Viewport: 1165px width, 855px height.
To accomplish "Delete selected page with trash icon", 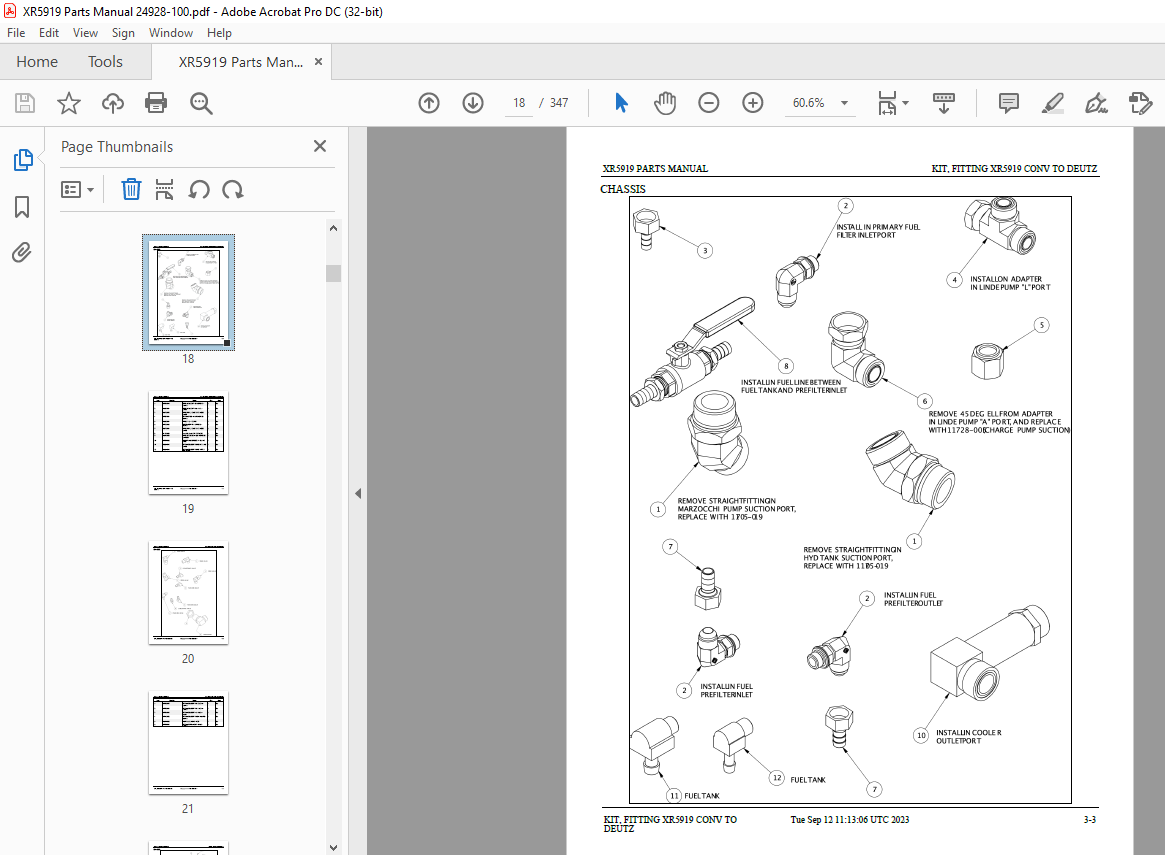I will pyautogui.click(x=131, y=189).
